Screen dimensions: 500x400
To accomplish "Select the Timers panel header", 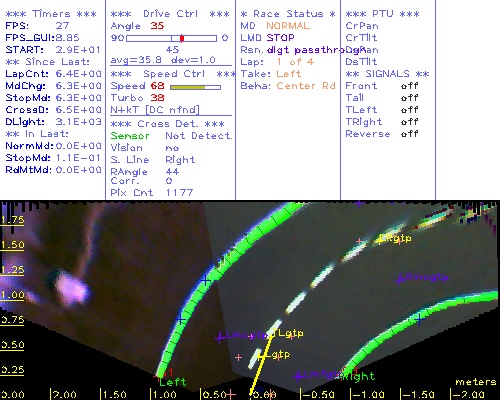I will (51, 14).
